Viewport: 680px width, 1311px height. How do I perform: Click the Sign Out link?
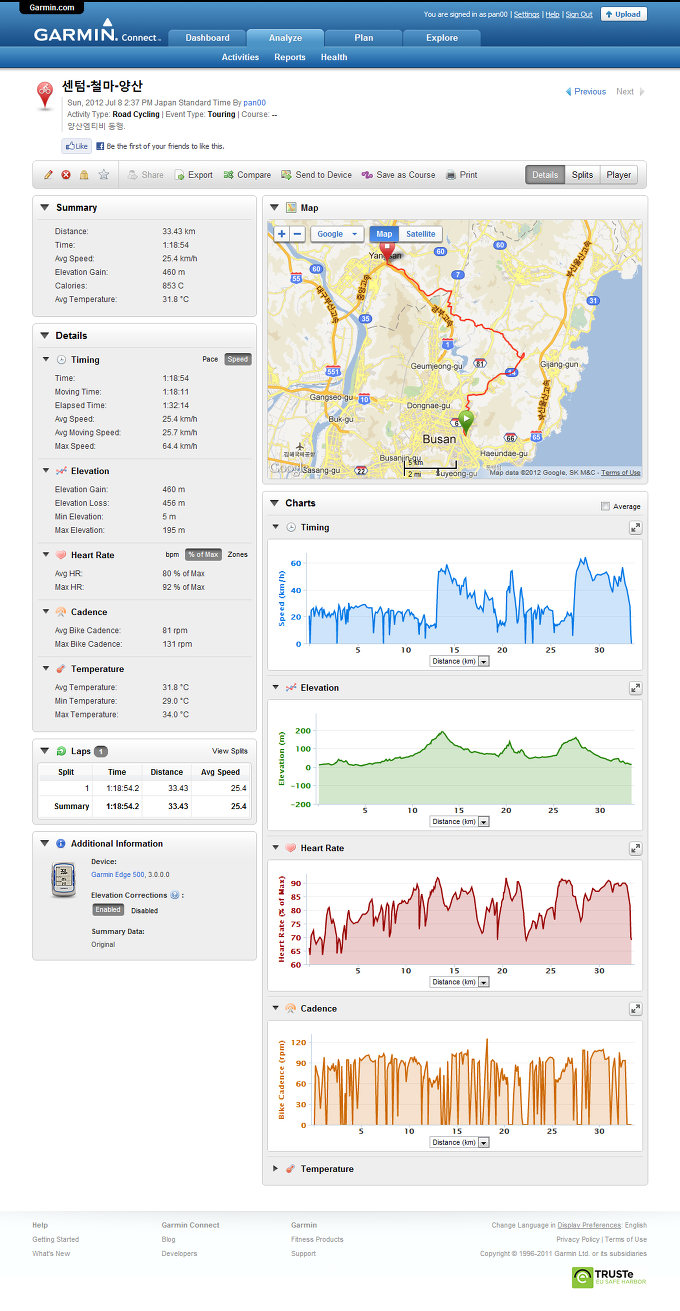click(x=579, y=15)
